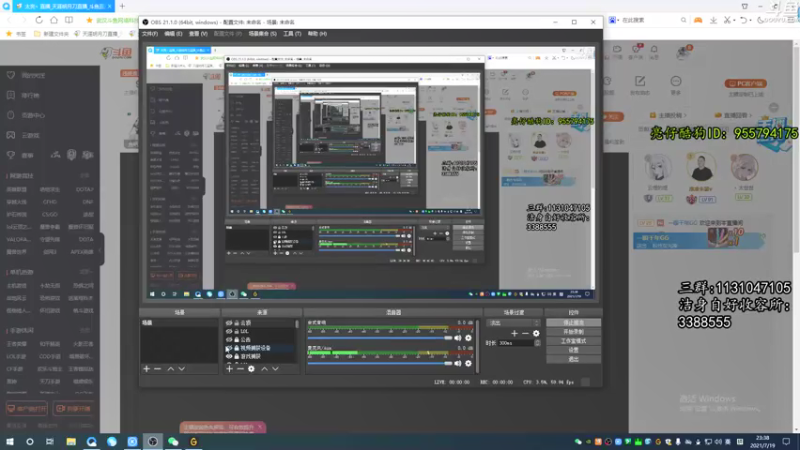This screenshot has width=800, height=450.
Task: Open the 发布动态 edit icon on webpage
Action: pyautogui.click(x=640, y=81)
